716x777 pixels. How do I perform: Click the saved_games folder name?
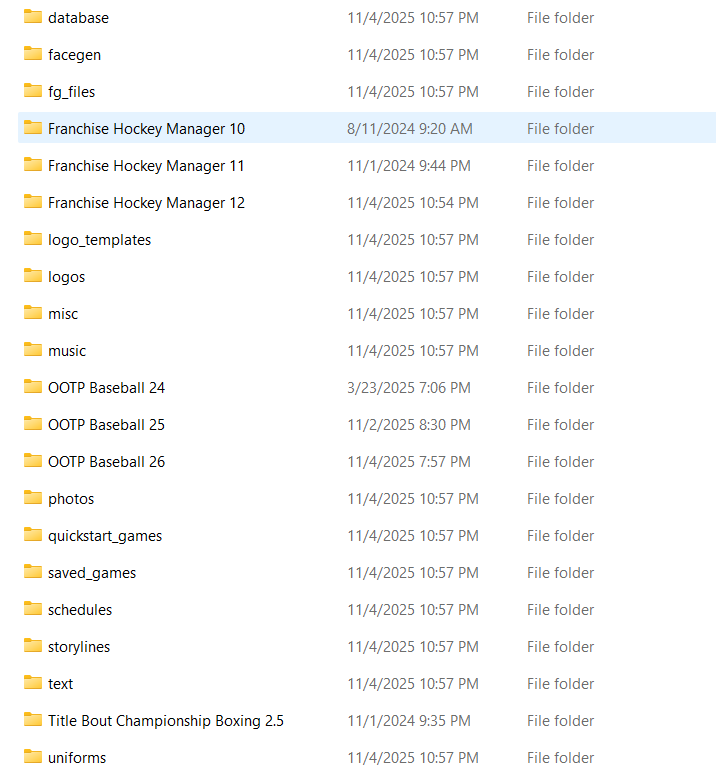pos(92,572)
